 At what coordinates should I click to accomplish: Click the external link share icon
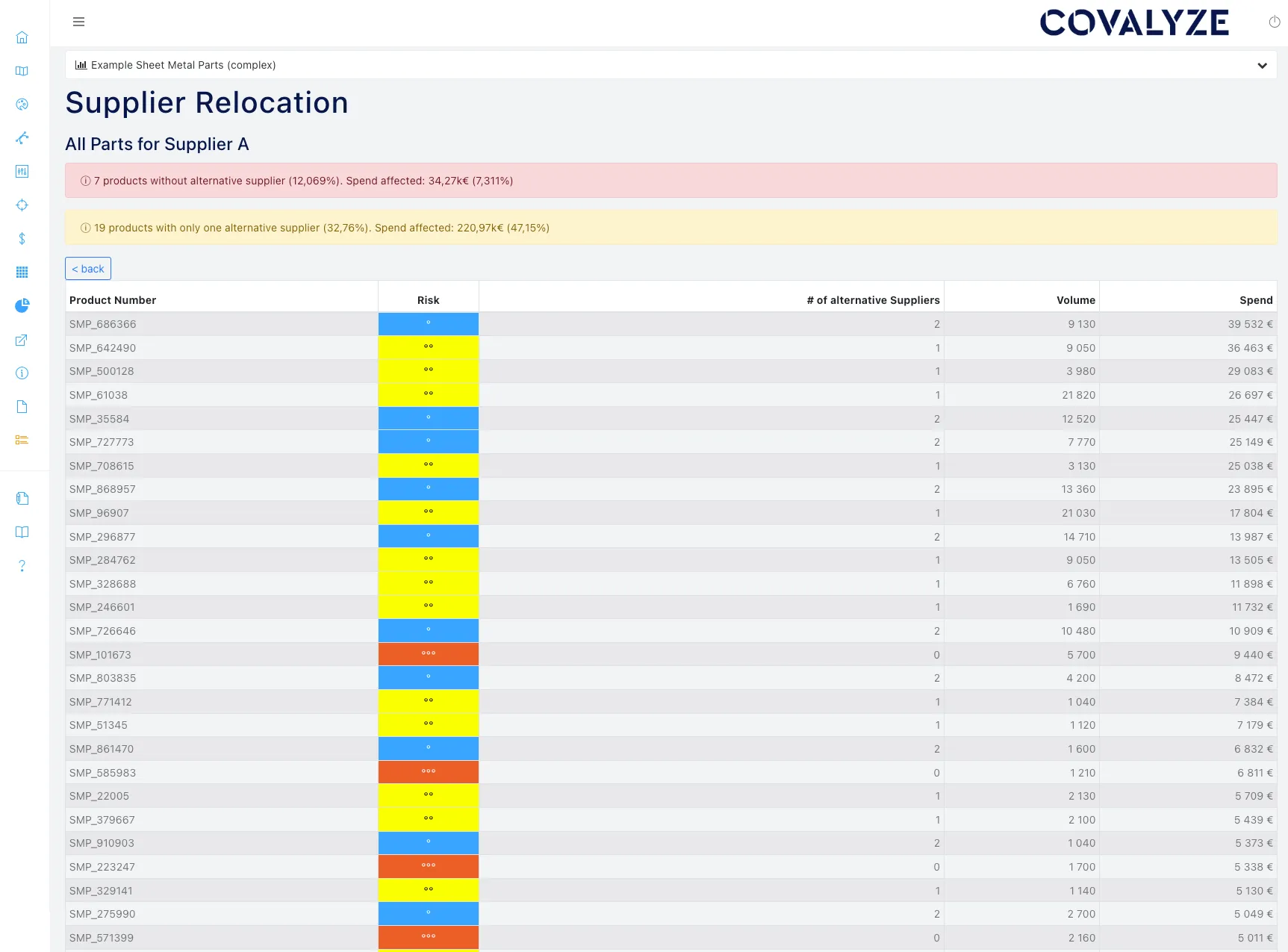[22, 340]
